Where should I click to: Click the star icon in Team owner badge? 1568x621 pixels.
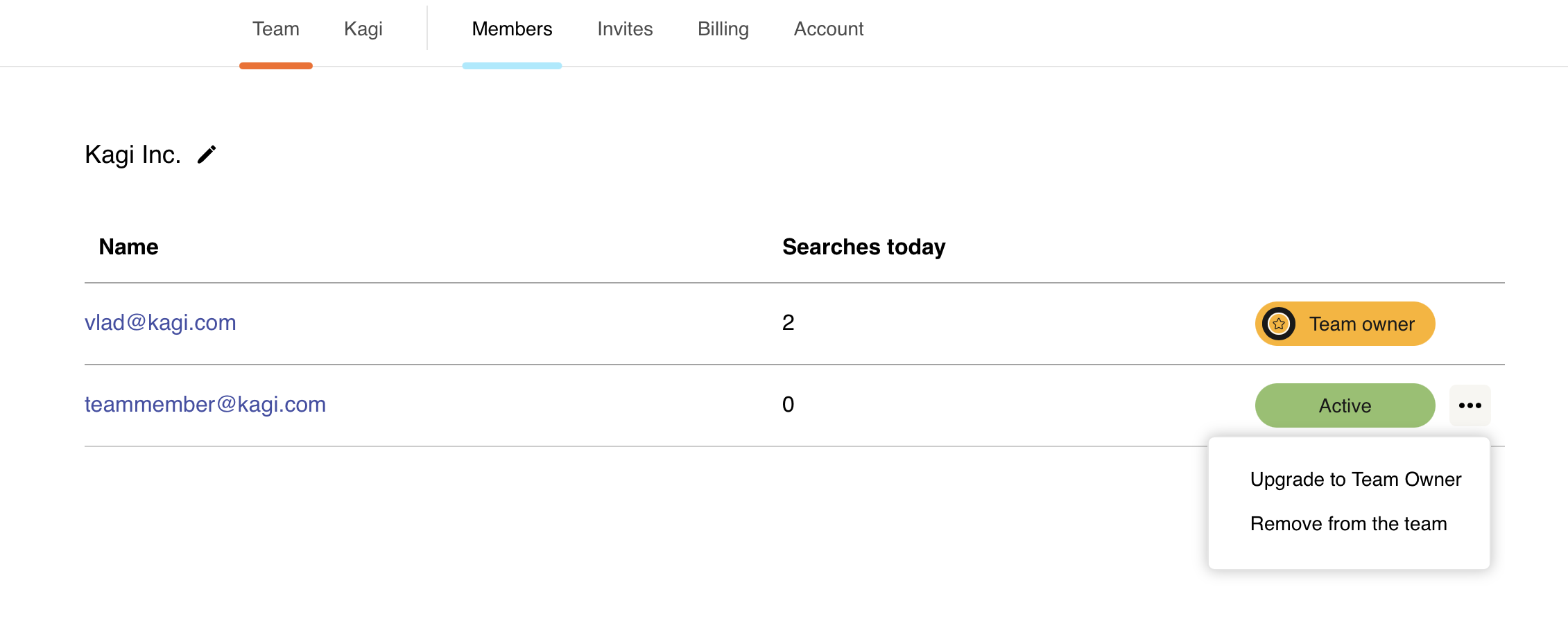1279,324
